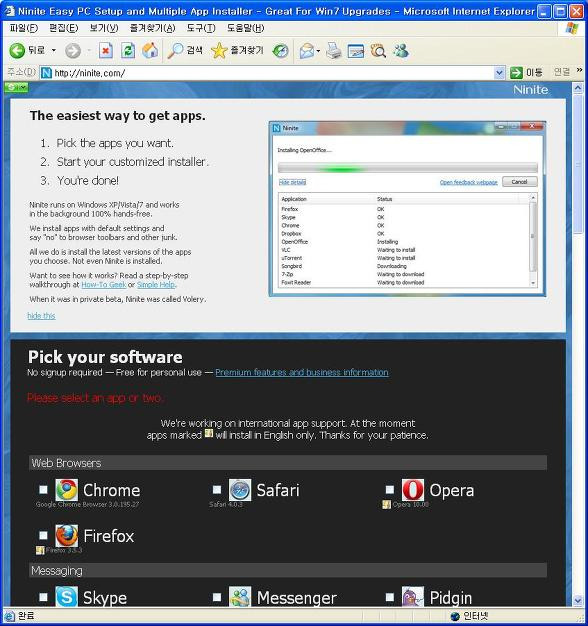
Task: Click the Safari compass icon
Action: click(240, 490)
